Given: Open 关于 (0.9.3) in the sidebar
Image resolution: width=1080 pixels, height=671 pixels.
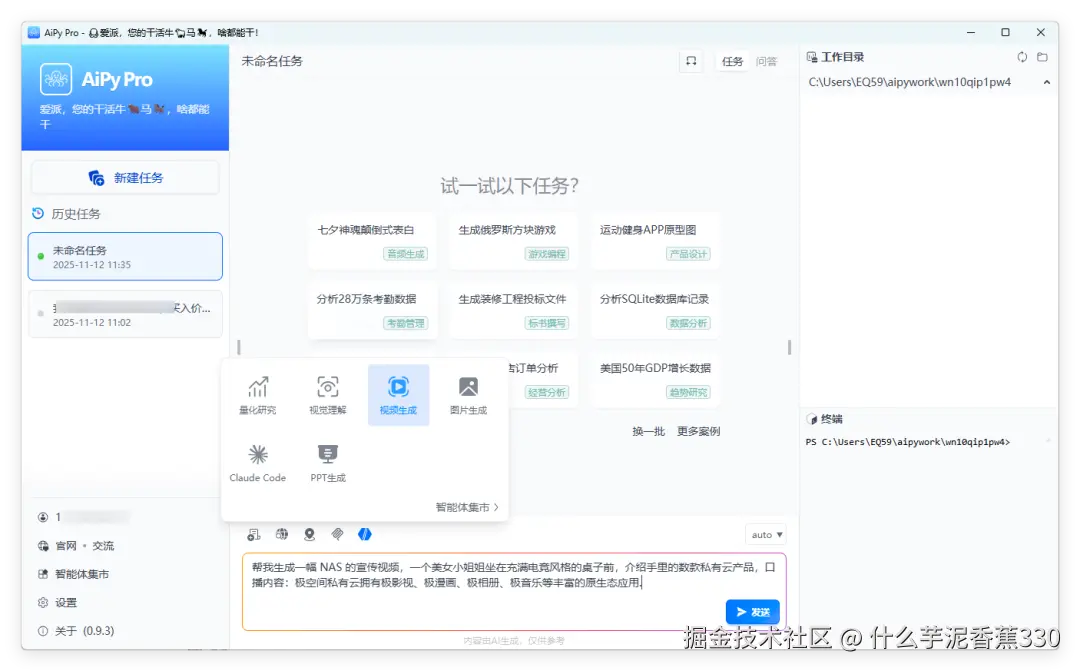Looking at the screenshot, I should point(76,630).
